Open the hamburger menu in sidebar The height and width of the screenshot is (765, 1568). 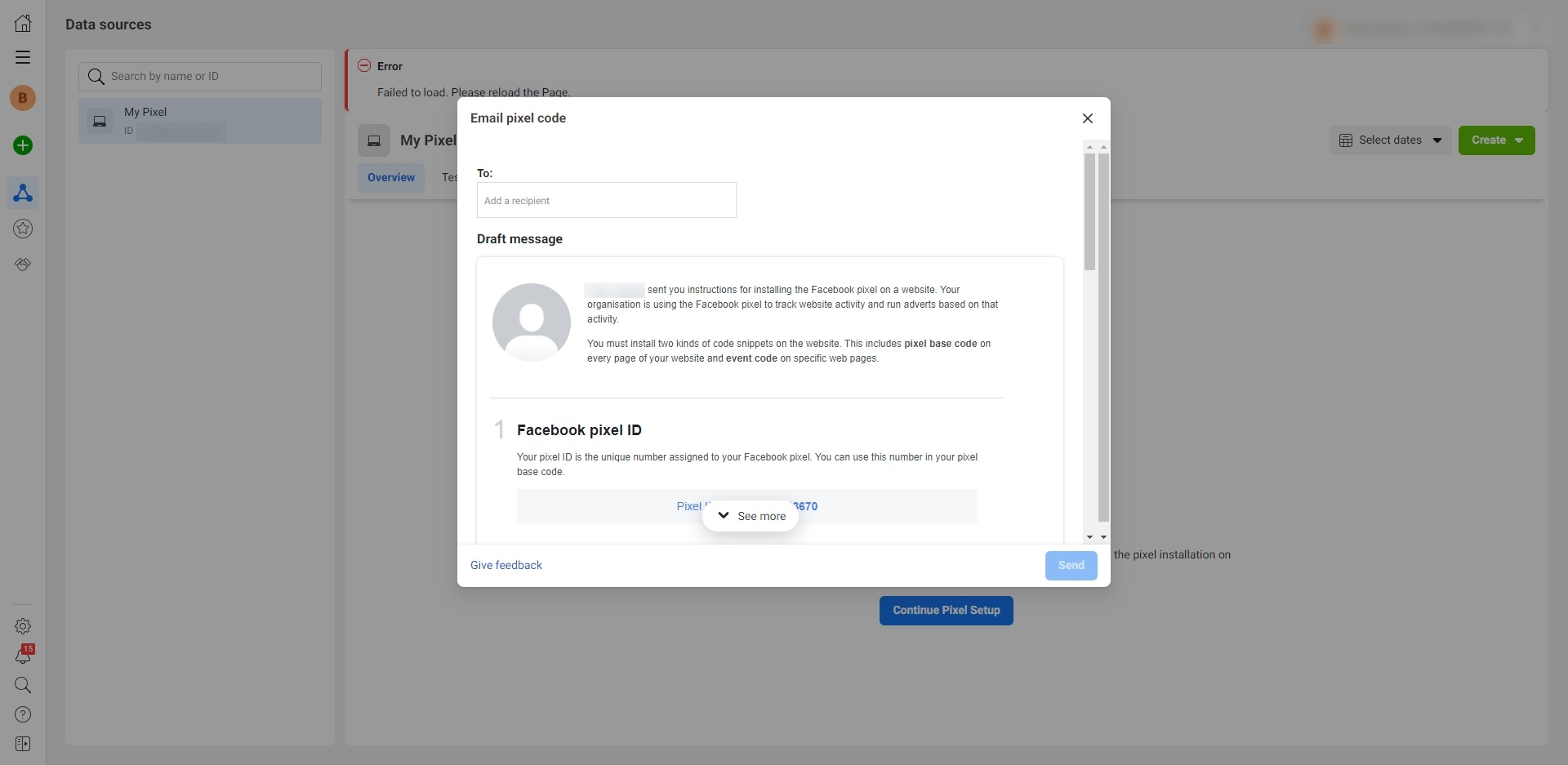click(23, 57)
